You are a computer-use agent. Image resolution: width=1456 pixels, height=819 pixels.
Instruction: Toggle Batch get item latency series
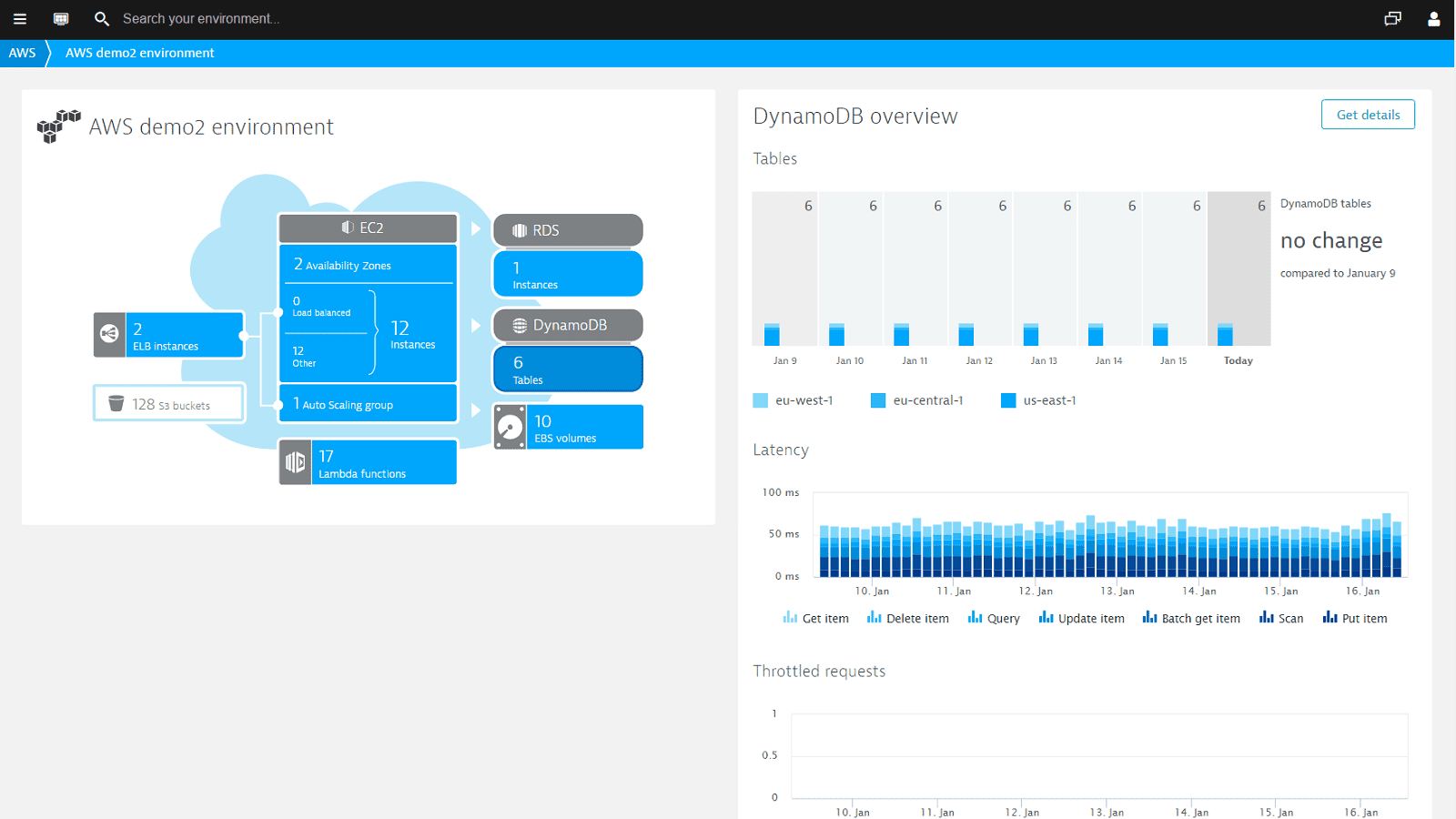tap(1191, 618)
